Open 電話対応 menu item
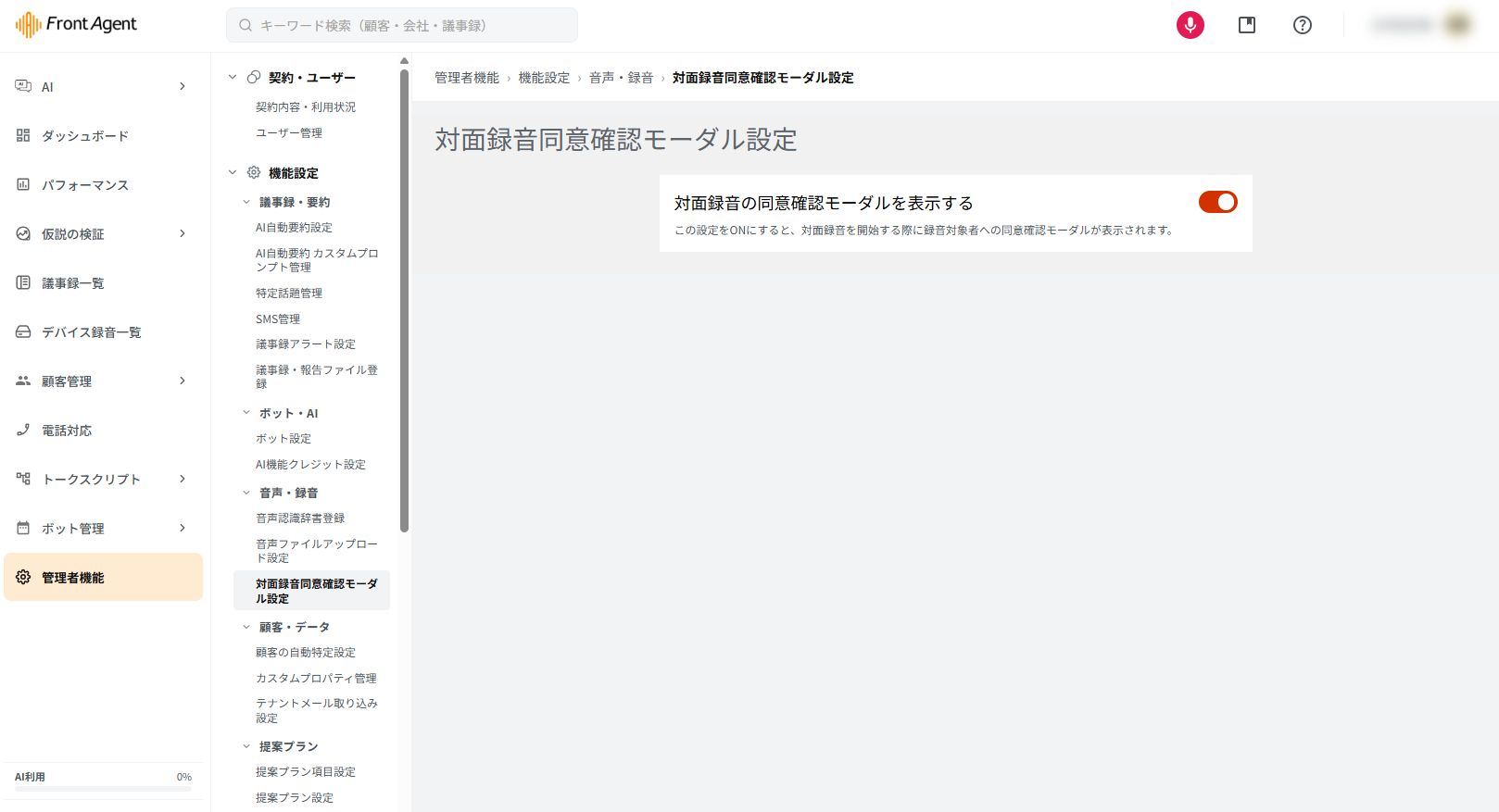1499x812 pixels. pos(103,431)
